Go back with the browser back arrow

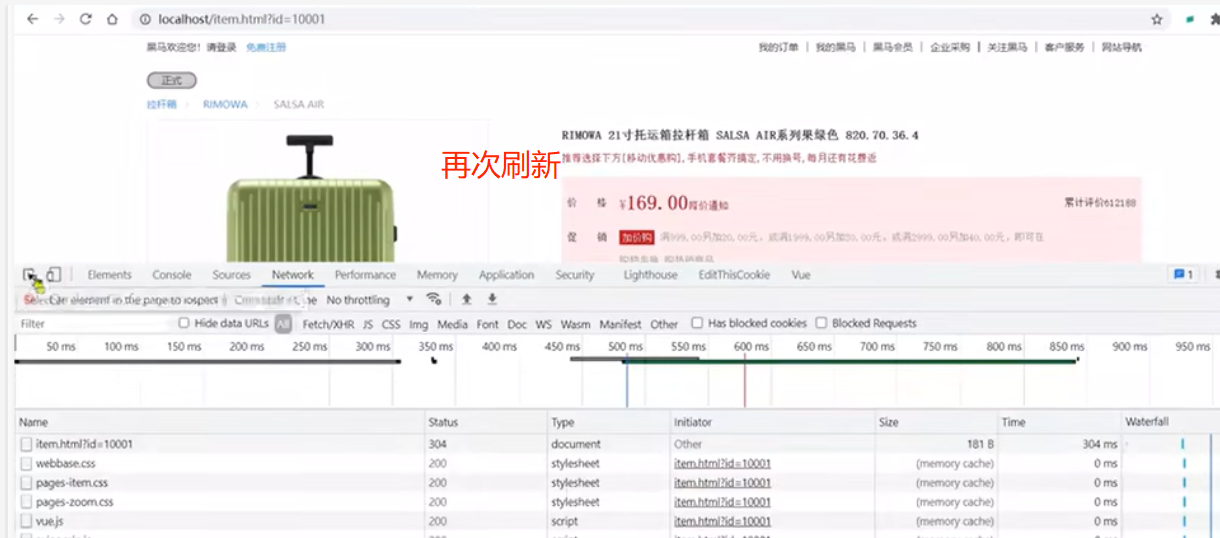click(x=32, y=19)
